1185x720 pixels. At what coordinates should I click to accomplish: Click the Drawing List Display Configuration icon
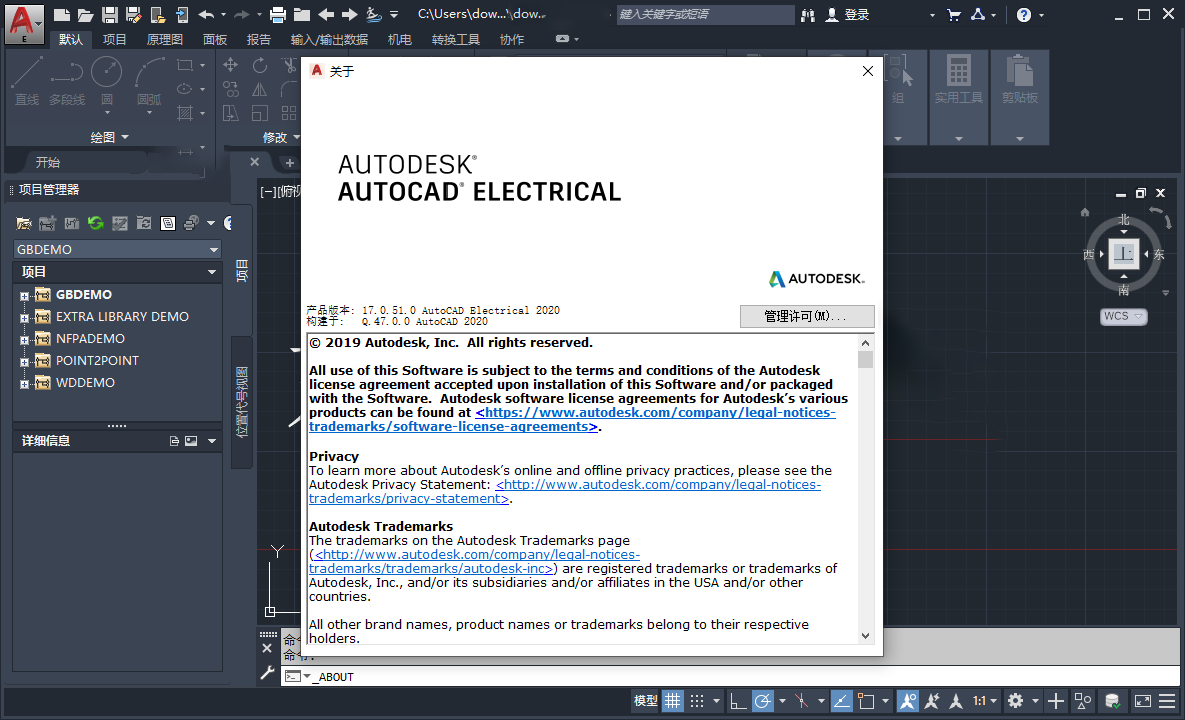pos(168,223)
